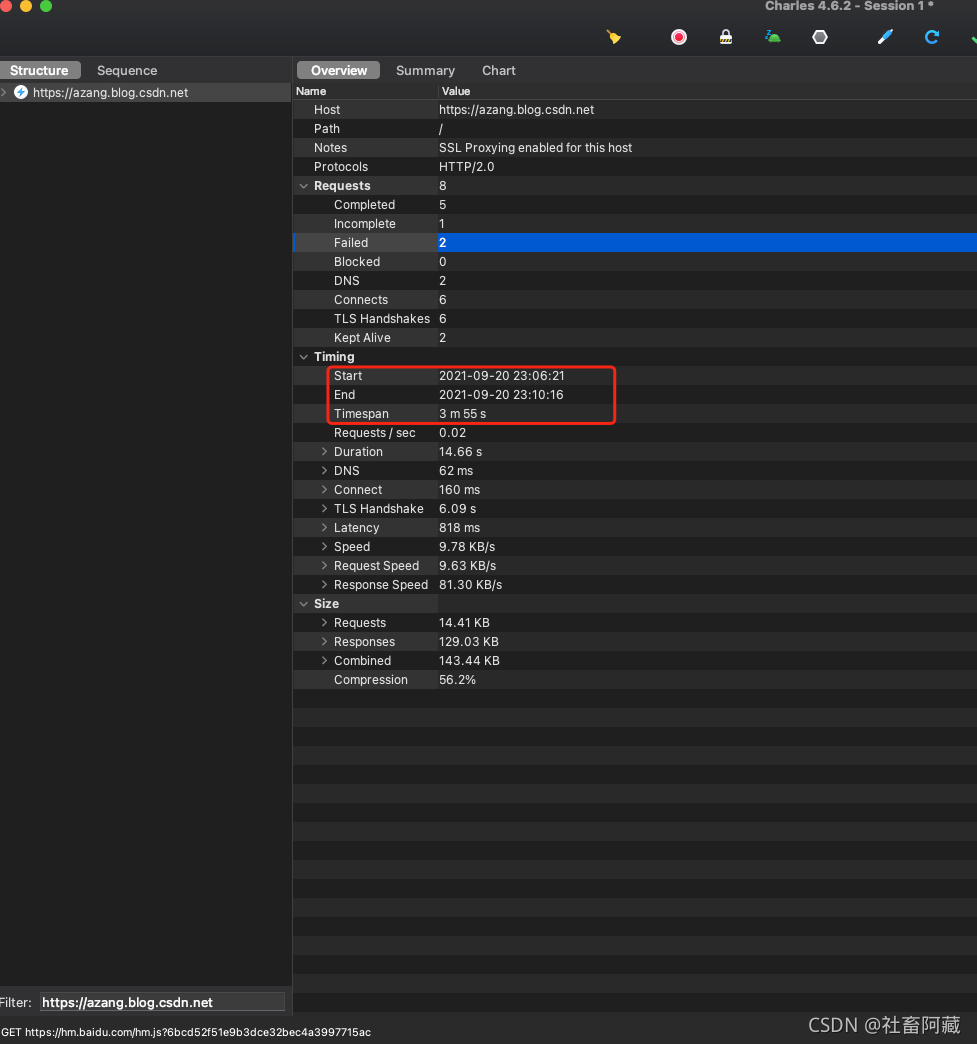Image resolution: width=977 pixels, height=1044 pixels.
Task: Expand the Combined 143.44 KB row
Action: 324,660
